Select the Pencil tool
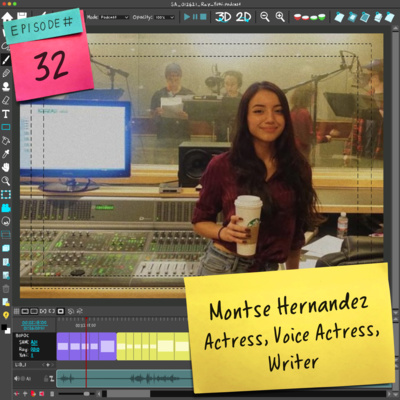Image resolution: width=400 pixels, height=400 pixels. pyautogui.click(x=6, y=74)
